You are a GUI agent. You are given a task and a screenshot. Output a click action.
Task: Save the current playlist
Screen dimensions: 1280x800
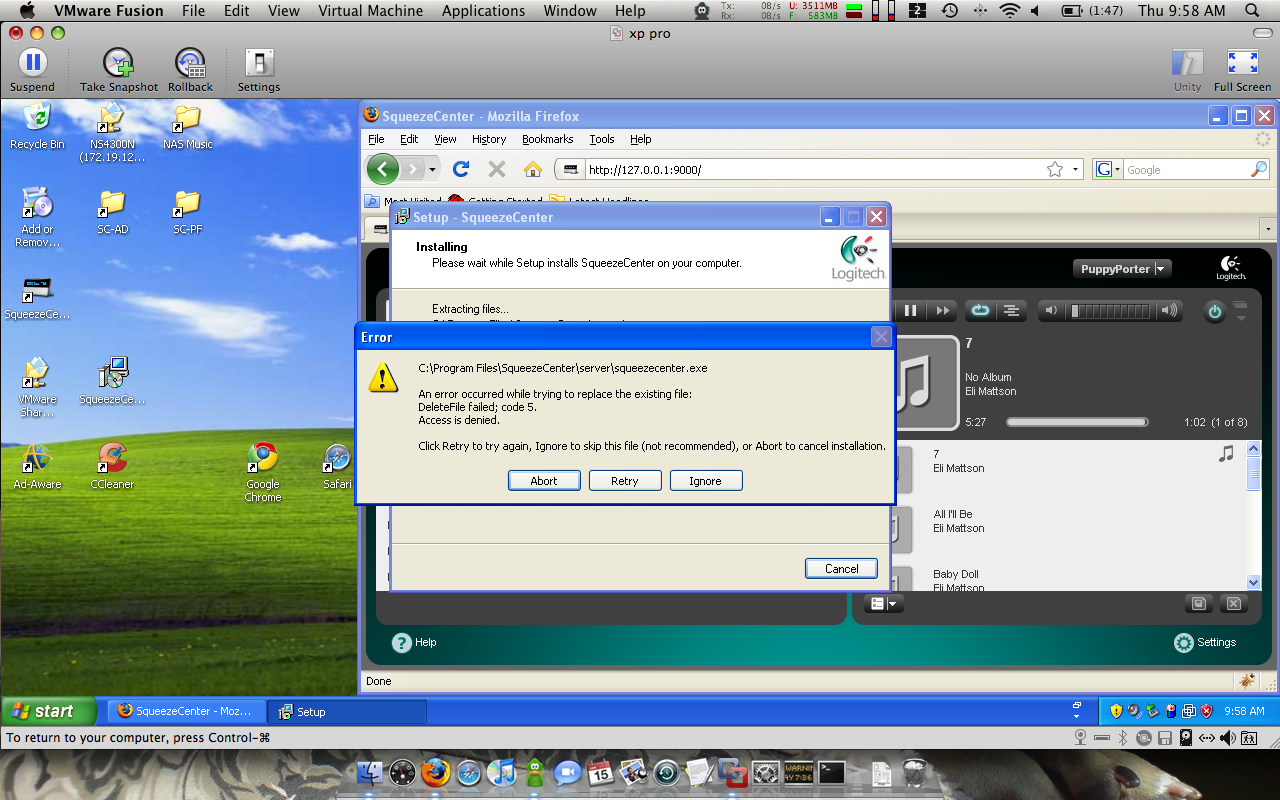point(1199,604)
